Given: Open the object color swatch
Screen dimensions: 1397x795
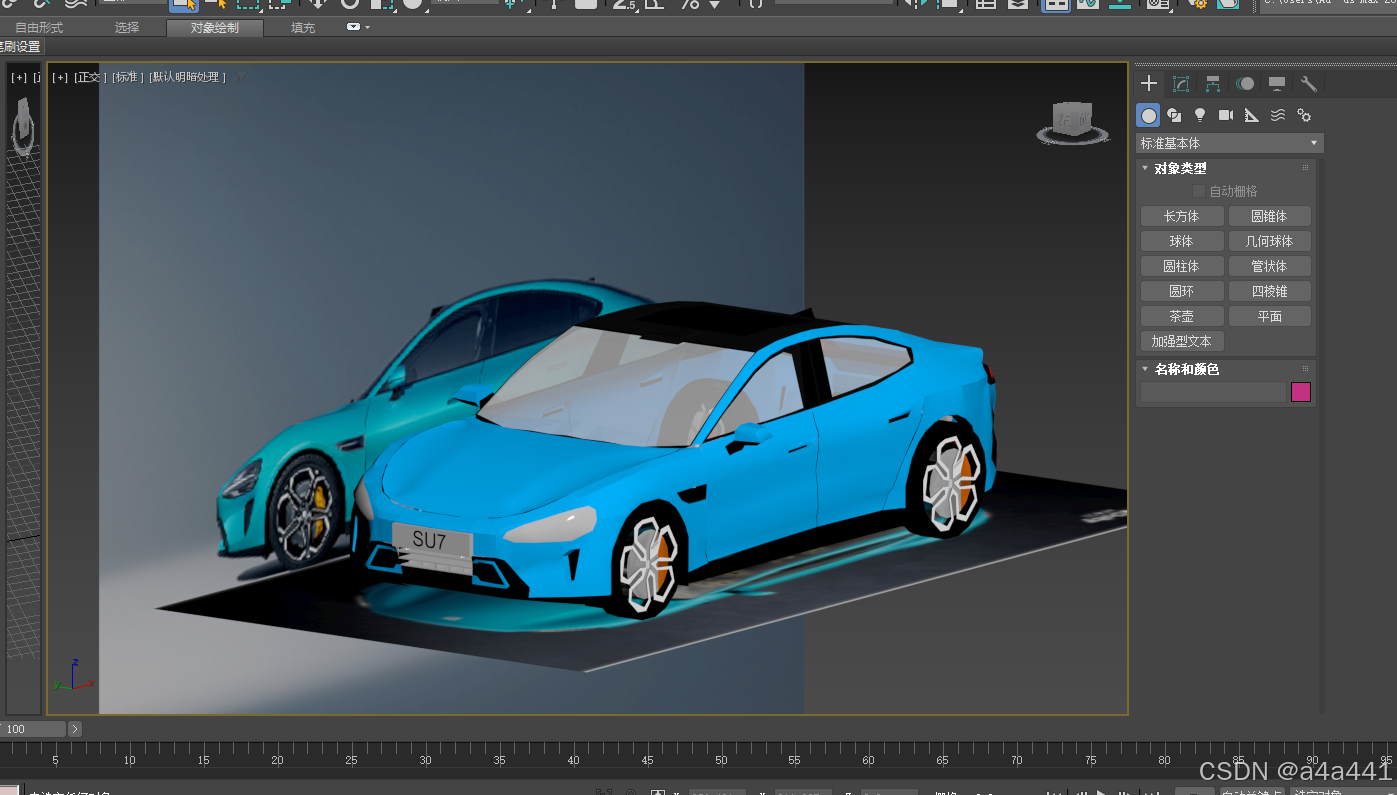Looking at the screenshot, I should [x=1300, y=392].
